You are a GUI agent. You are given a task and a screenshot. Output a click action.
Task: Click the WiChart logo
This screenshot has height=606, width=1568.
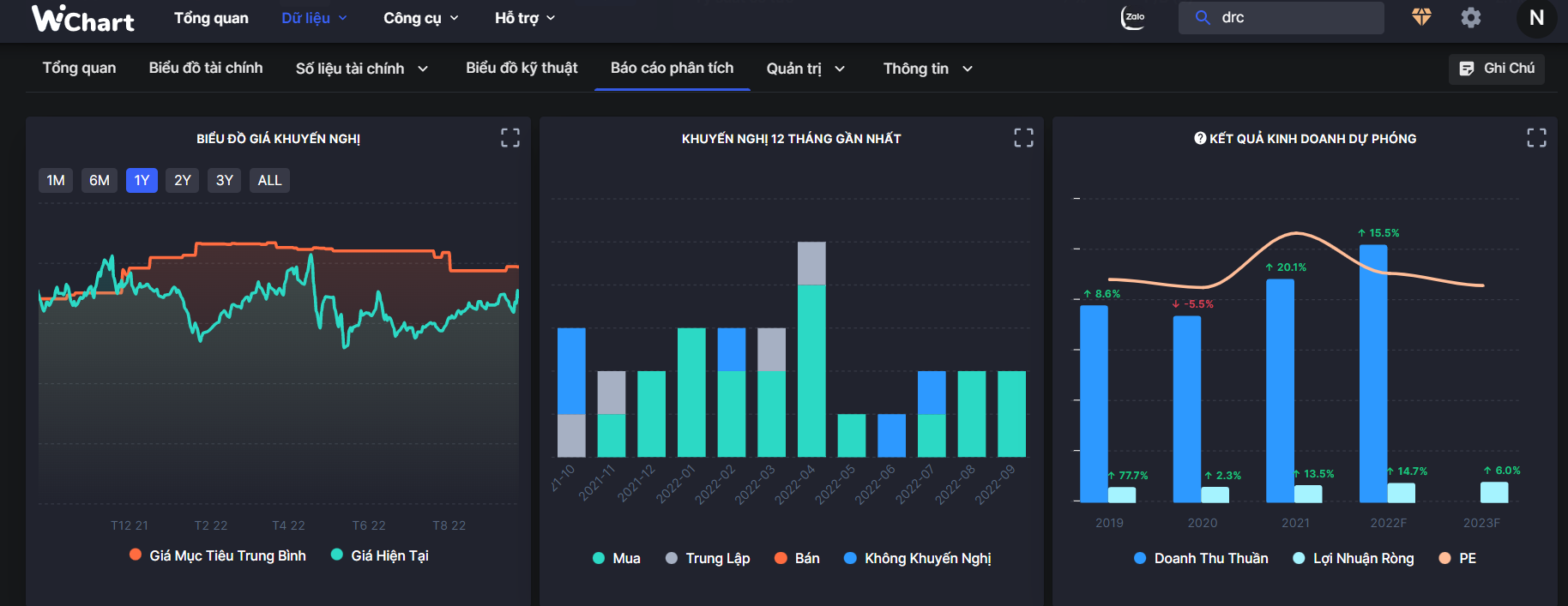tap(83, 19)
